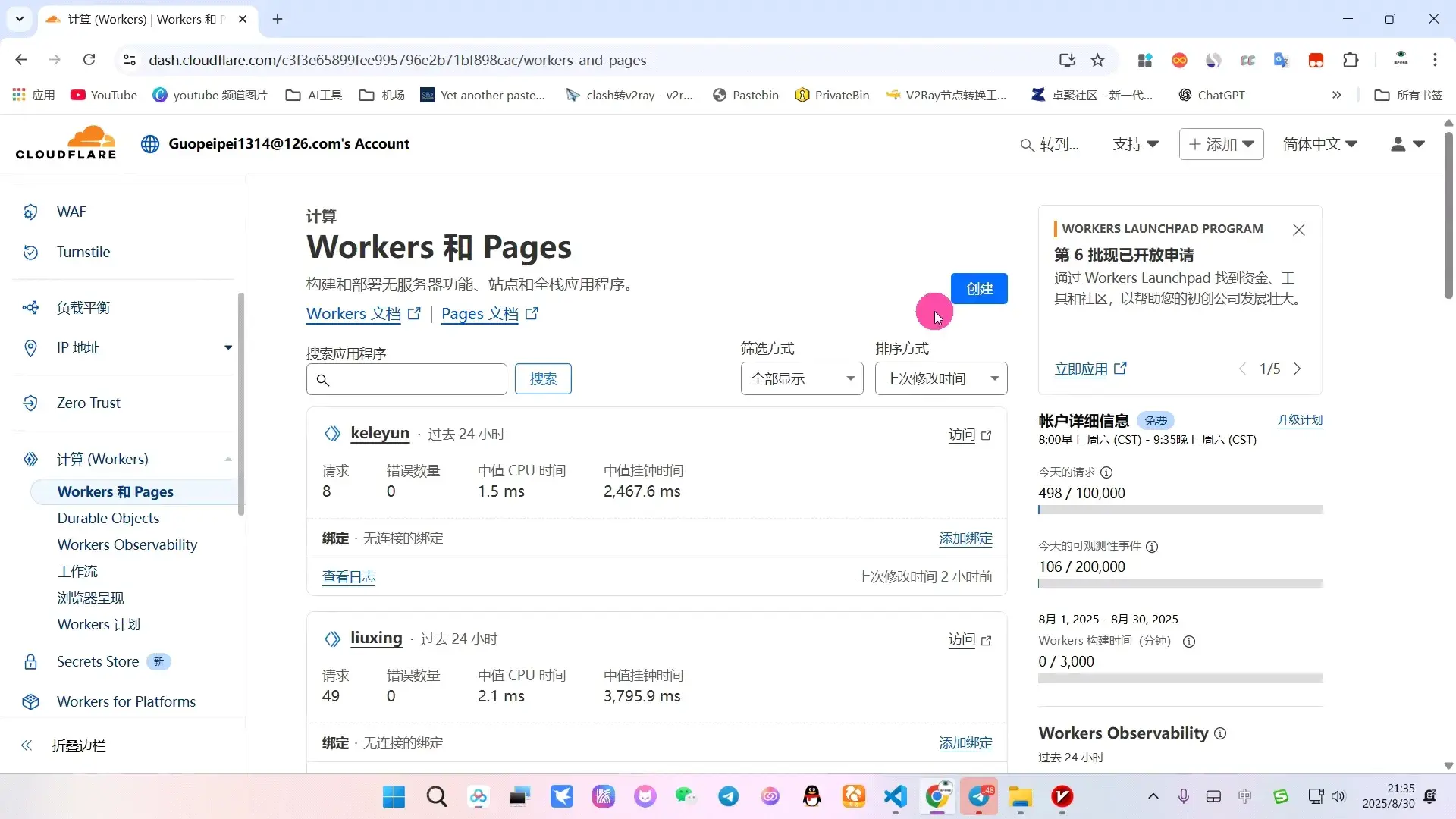Image resolution: width=1456 pixels, height=819 pixels.
Task: Click the Cloudflare logo
Action: click(66, 143)
